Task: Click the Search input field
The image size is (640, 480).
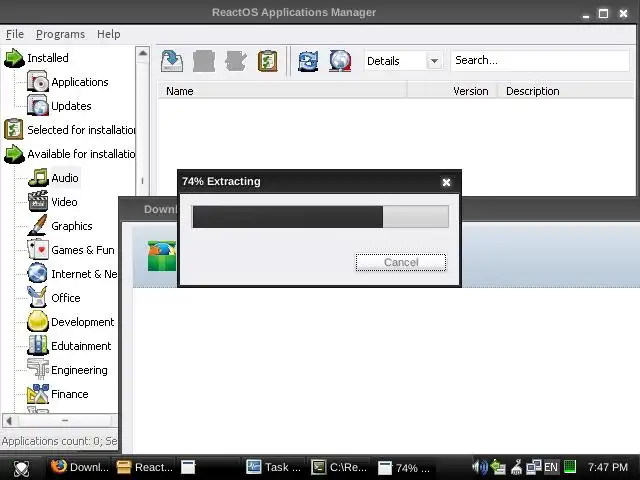Action: 540,60
